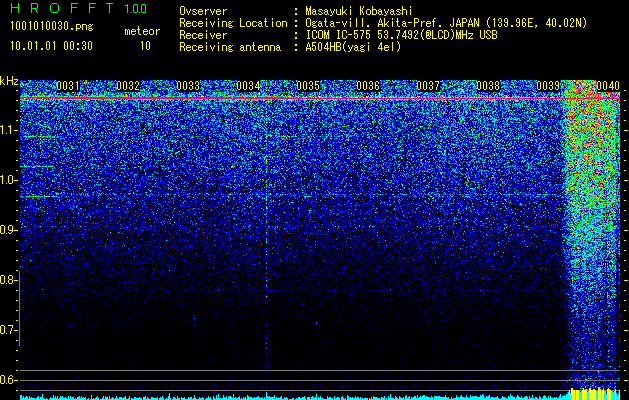629x400 pixels.
Task: Click the red carrier line near the top
Action: [x=320, y=98]
